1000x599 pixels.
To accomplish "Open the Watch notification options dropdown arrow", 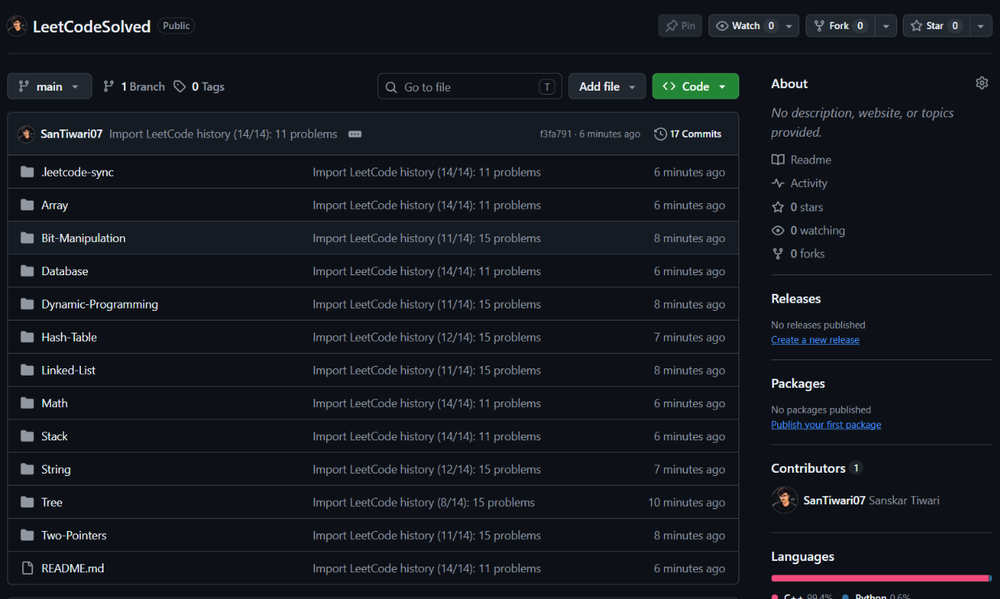I will pyautogui.click(x=790, y=26).
